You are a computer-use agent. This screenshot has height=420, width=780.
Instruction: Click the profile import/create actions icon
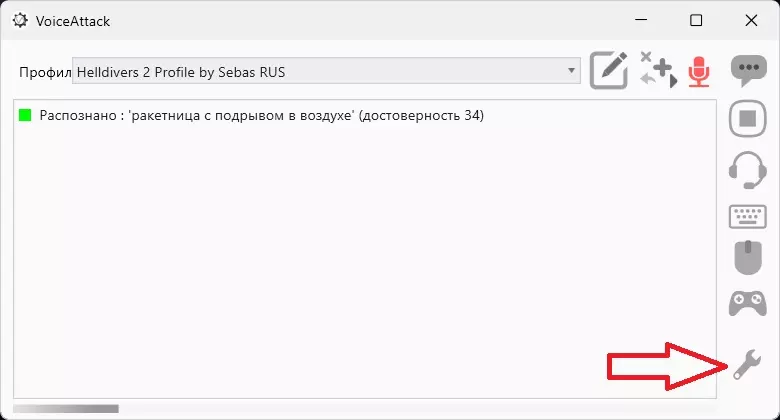tap(656, 70)
